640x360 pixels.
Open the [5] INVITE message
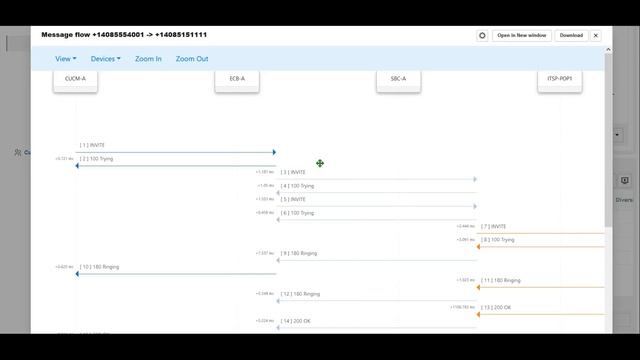coord(293,199)
